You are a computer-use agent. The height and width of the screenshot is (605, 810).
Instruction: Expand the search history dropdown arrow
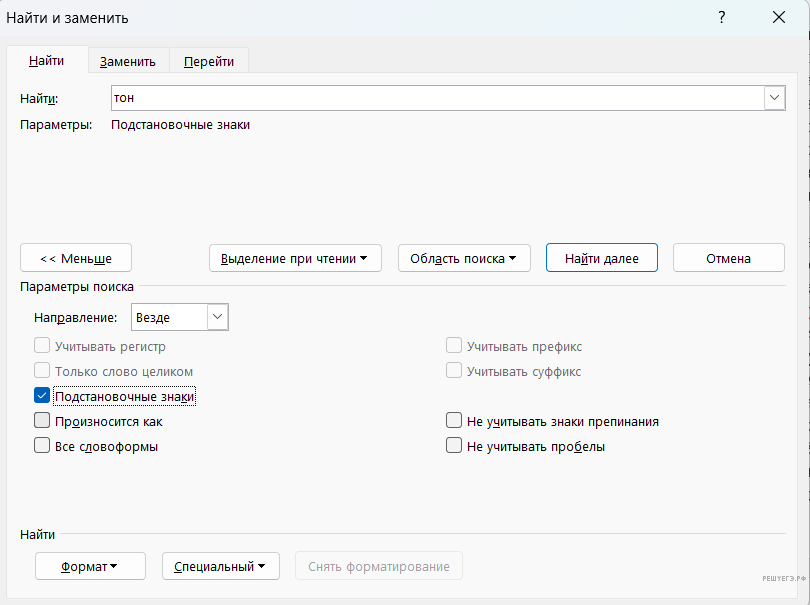(774, 98)
